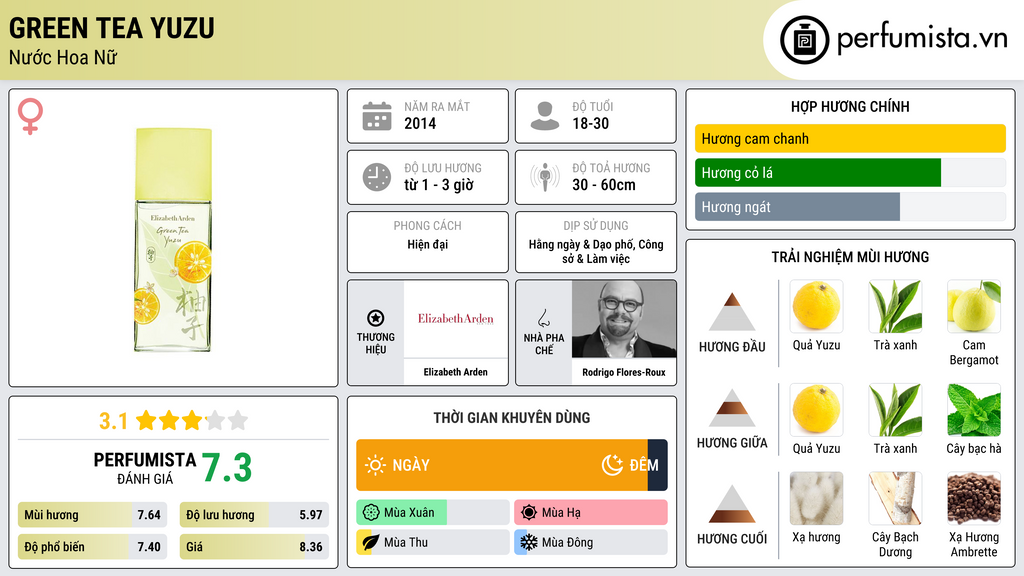Click the 3.1 rating number
This screenshot has width=1024, height=576.
pos(113,421)
